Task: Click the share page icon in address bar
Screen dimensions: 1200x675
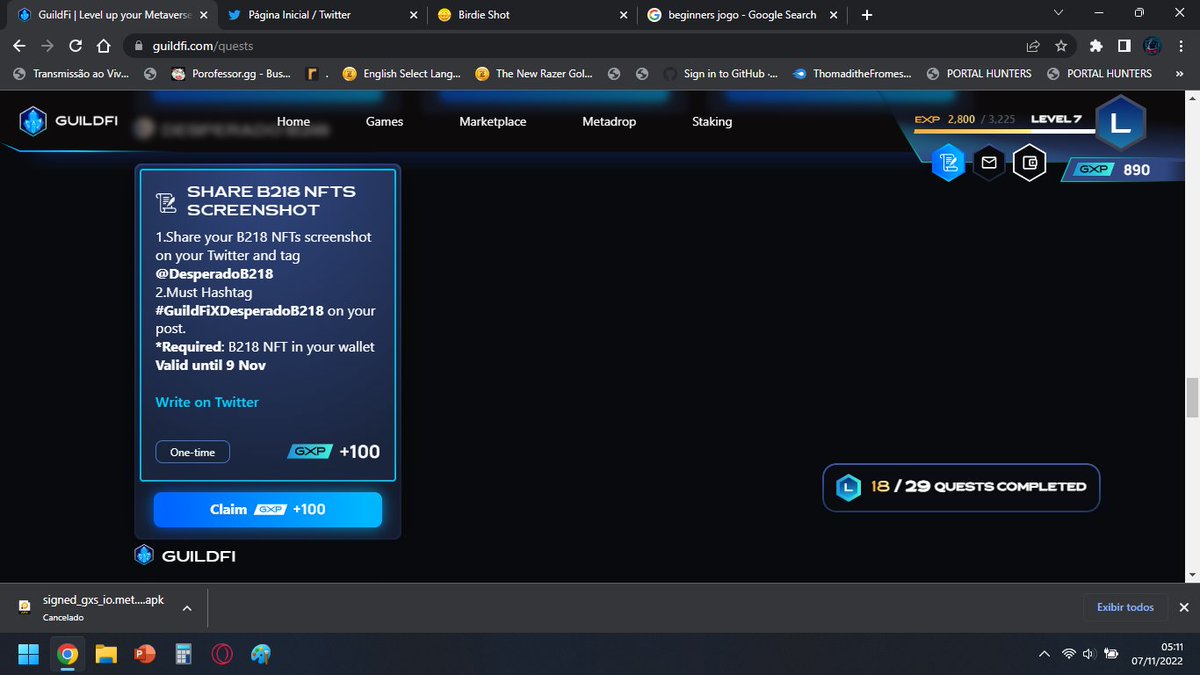Action: tap(1032, 45)
